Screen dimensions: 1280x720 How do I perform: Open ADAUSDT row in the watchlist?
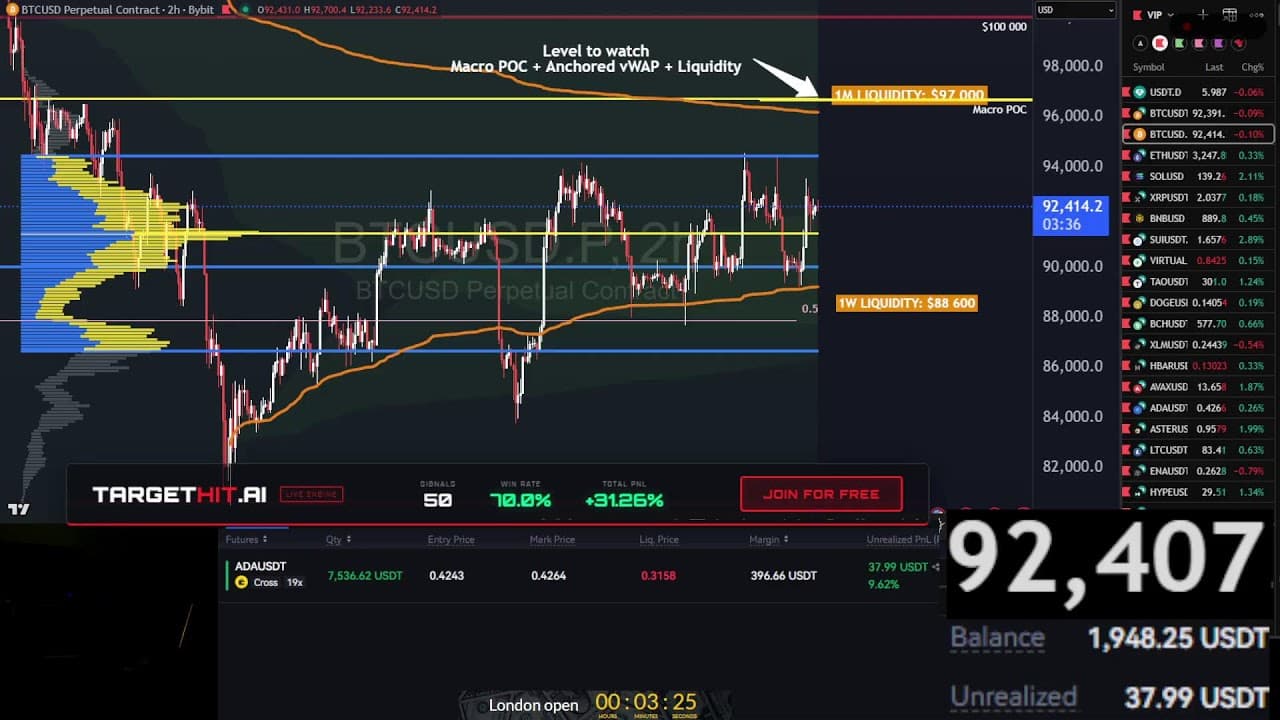tap(1199, 408)
